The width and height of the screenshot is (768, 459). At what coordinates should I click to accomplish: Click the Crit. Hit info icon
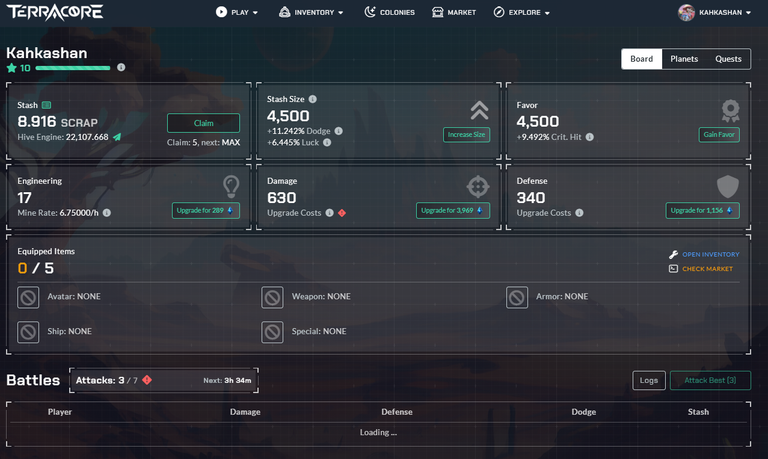tap(590, 137)
